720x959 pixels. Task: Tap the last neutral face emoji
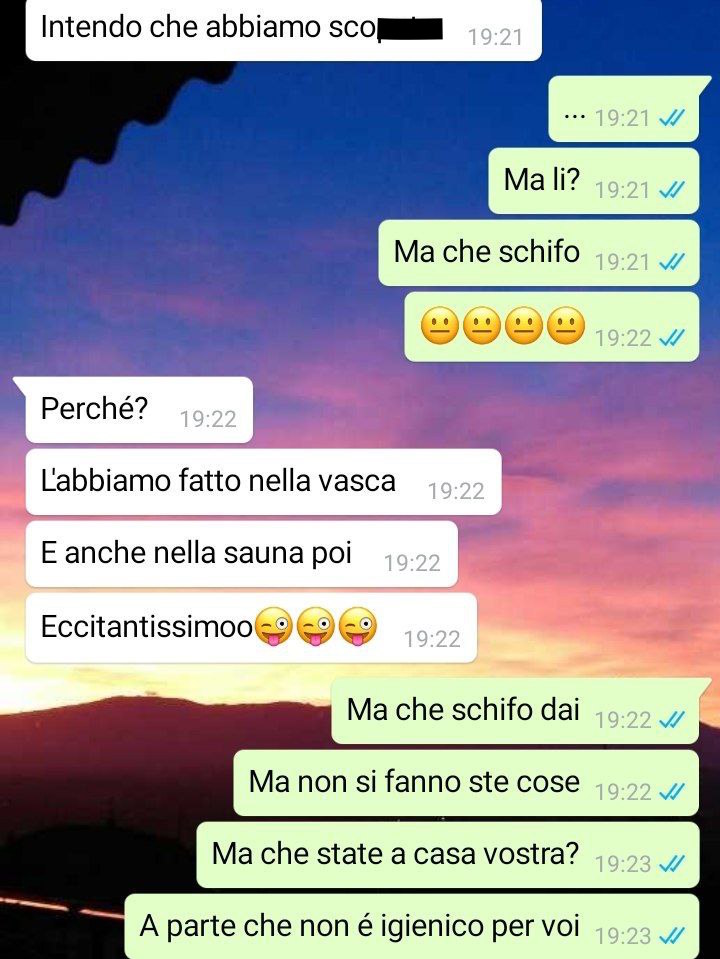coord(566,325)
